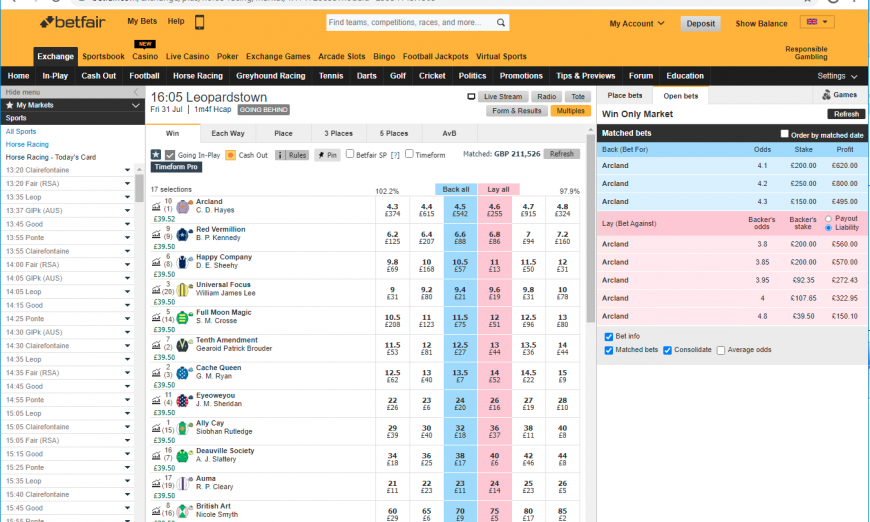The image size is (870, 522).
Task: Click the live stream screen icon
Action: click(471, 97)
